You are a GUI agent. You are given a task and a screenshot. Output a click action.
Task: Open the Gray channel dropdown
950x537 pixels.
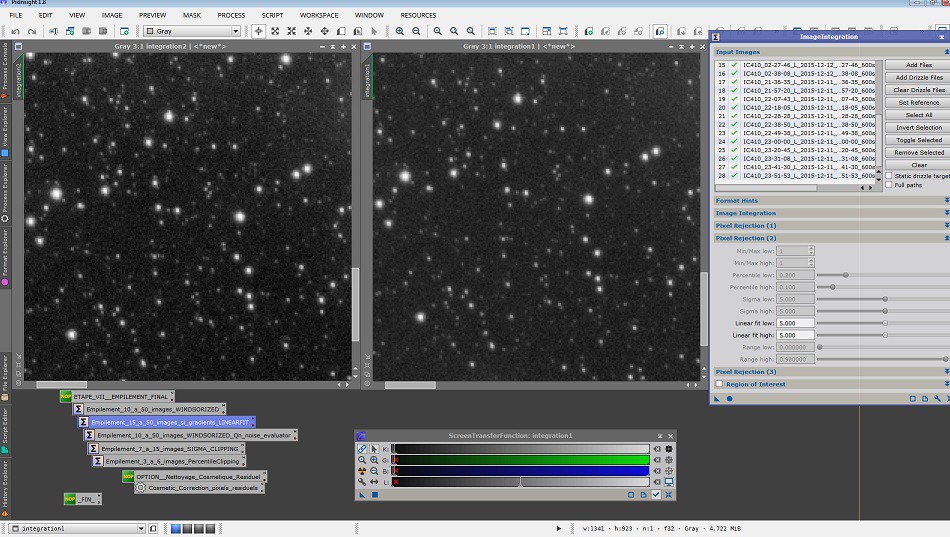click(192, 32)
